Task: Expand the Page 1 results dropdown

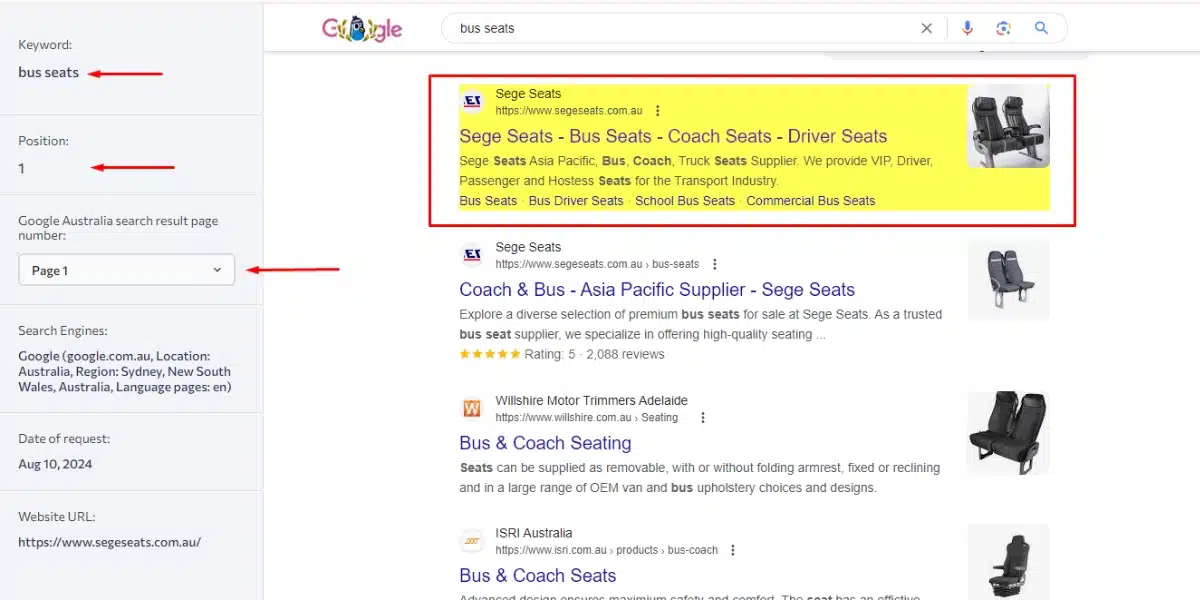Action: click(127, 270)
